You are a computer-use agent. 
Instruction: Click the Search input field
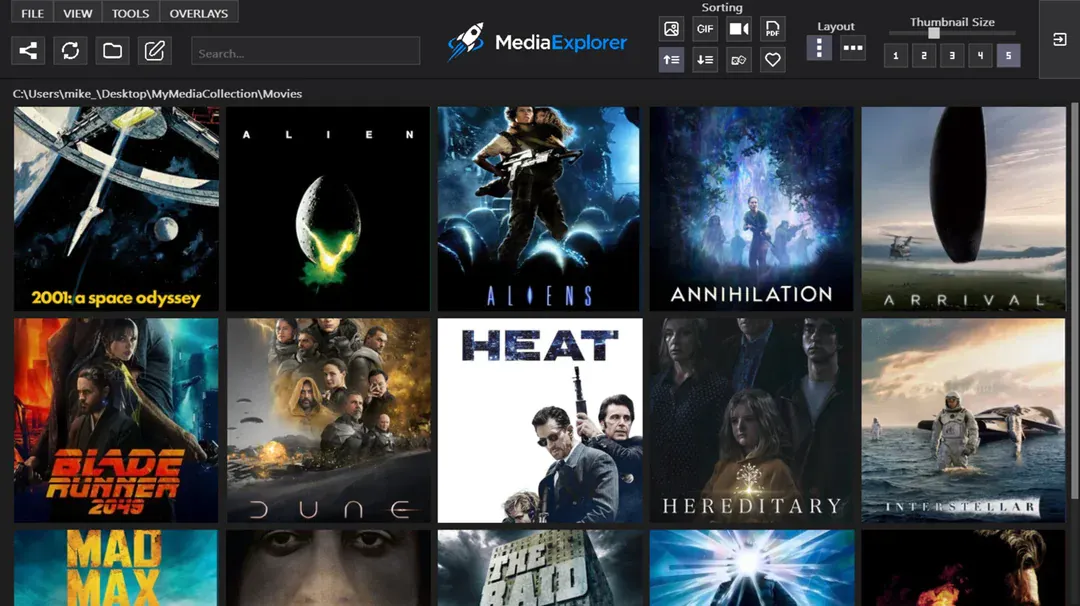305,51
